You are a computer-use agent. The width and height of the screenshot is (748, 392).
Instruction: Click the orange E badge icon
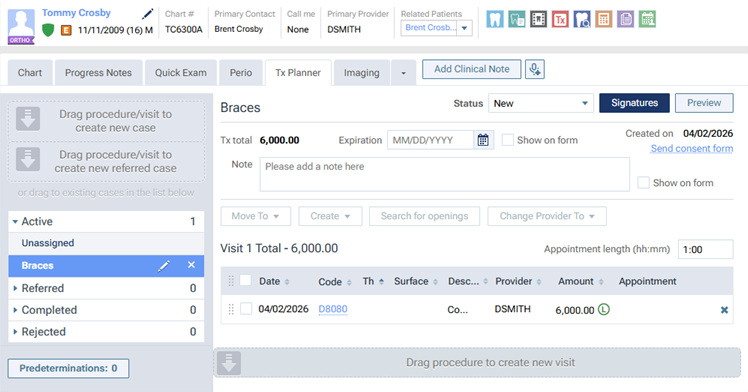[66, 30]
